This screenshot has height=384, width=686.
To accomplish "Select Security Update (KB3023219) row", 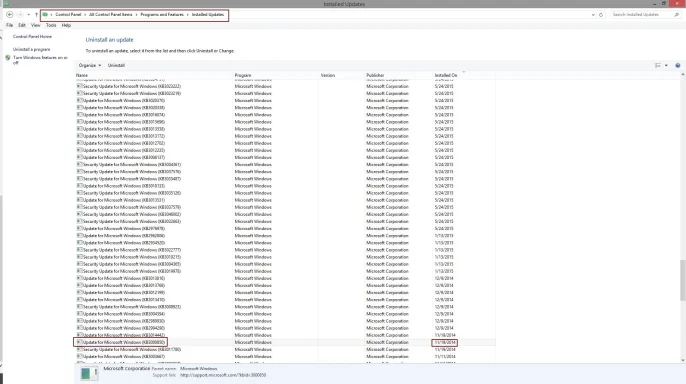I will 285,93.
